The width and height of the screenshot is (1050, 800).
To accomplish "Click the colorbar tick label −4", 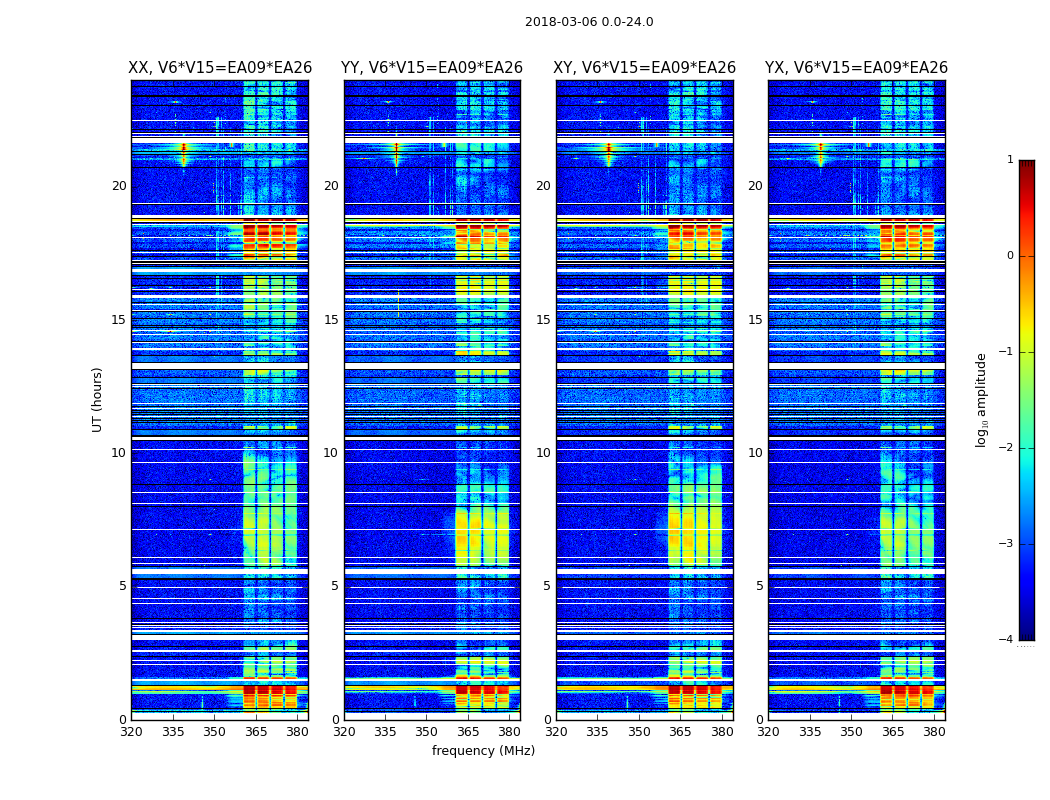I will (x=1006, y=640).
